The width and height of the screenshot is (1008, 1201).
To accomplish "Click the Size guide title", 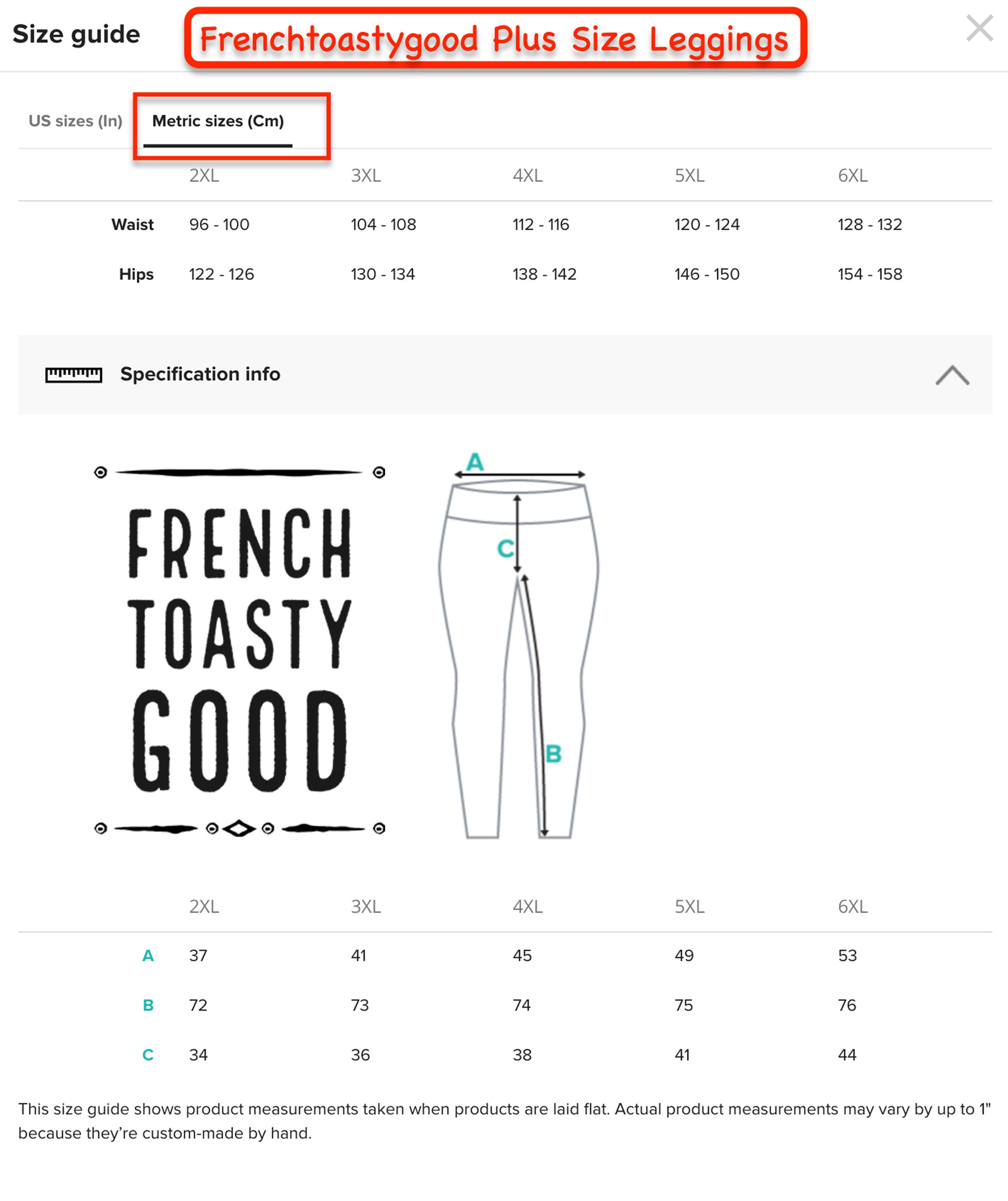I will pyautogui.click(x=76, y=34).
